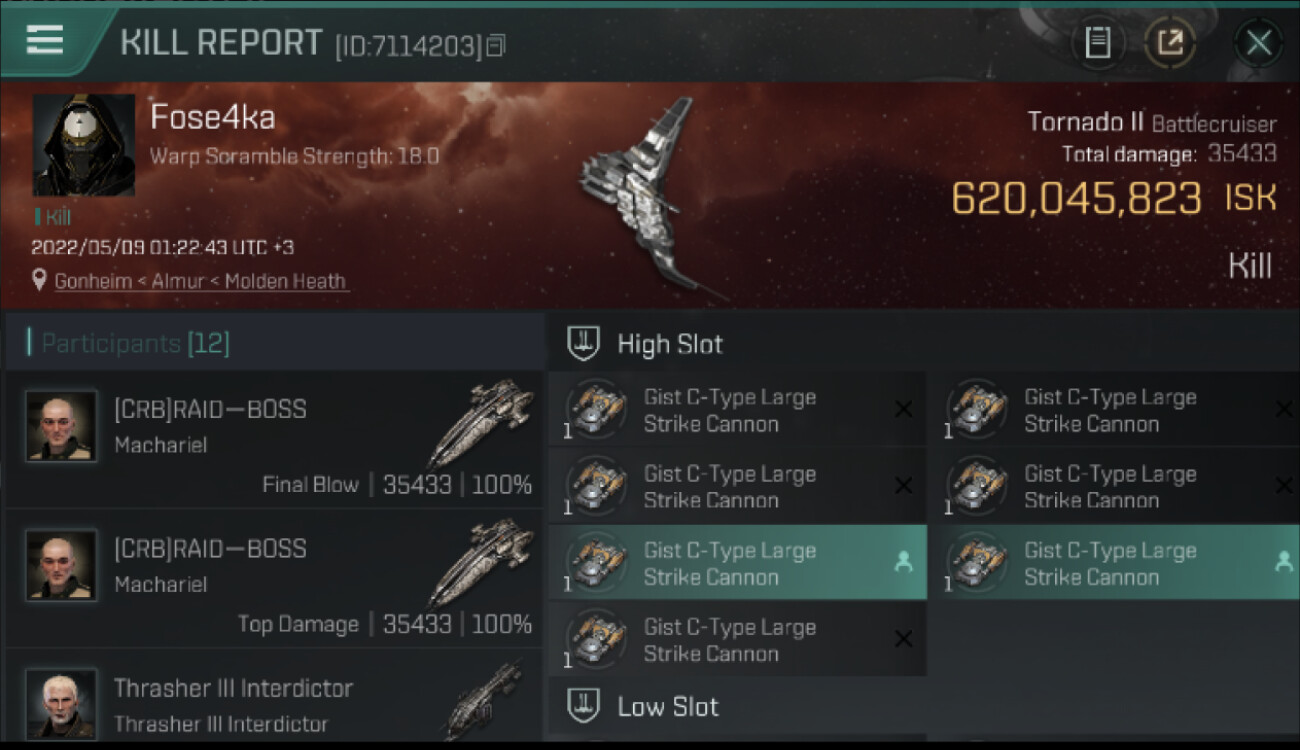View Fose4ka's character portrait
1300x750 pixels.
pyautogui.click(x=84, y=145)
